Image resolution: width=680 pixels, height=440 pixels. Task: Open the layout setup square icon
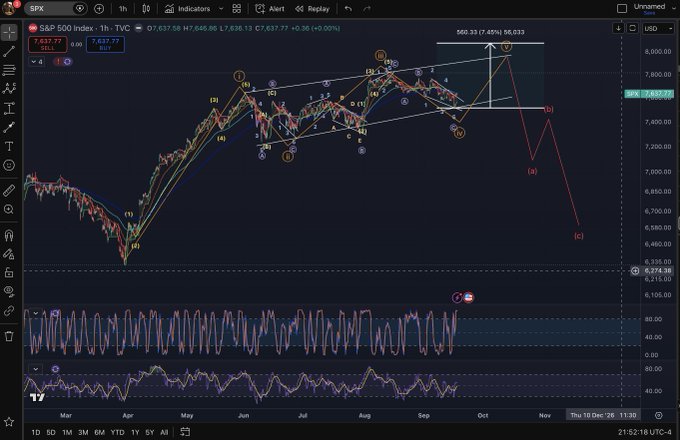(x=622, y=9)
